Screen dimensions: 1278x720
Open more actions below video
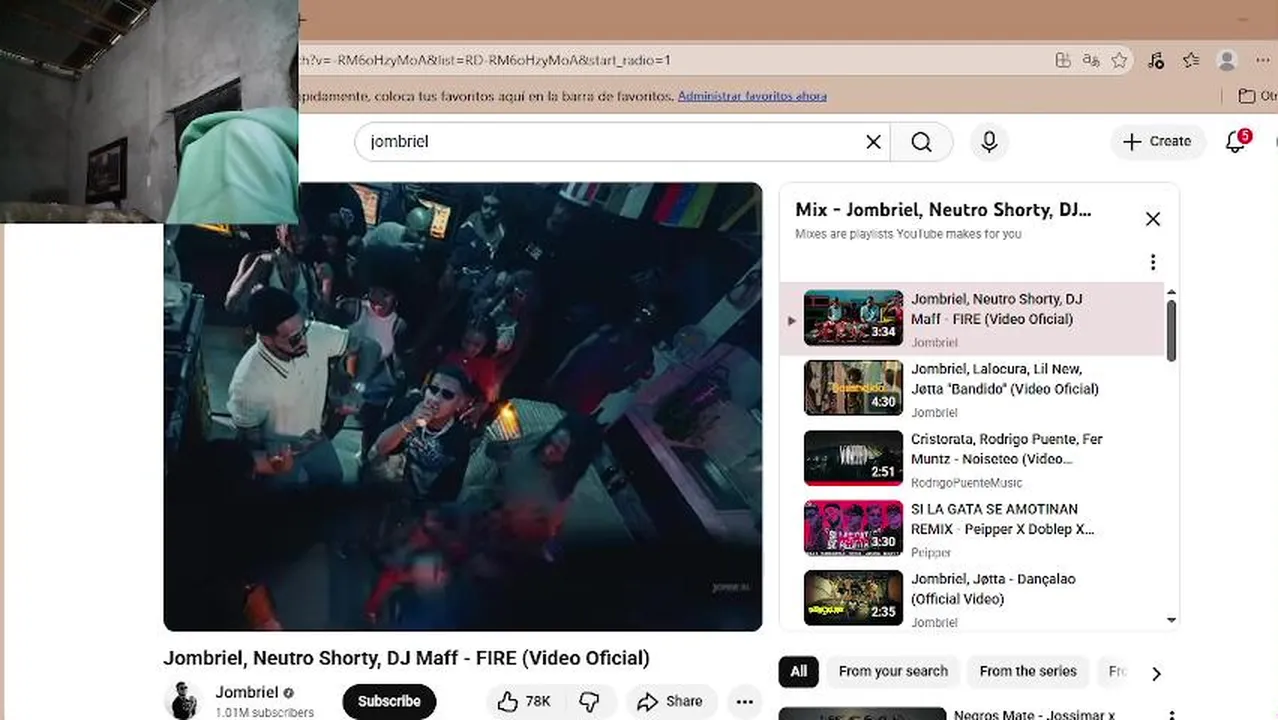pos(744,702)
